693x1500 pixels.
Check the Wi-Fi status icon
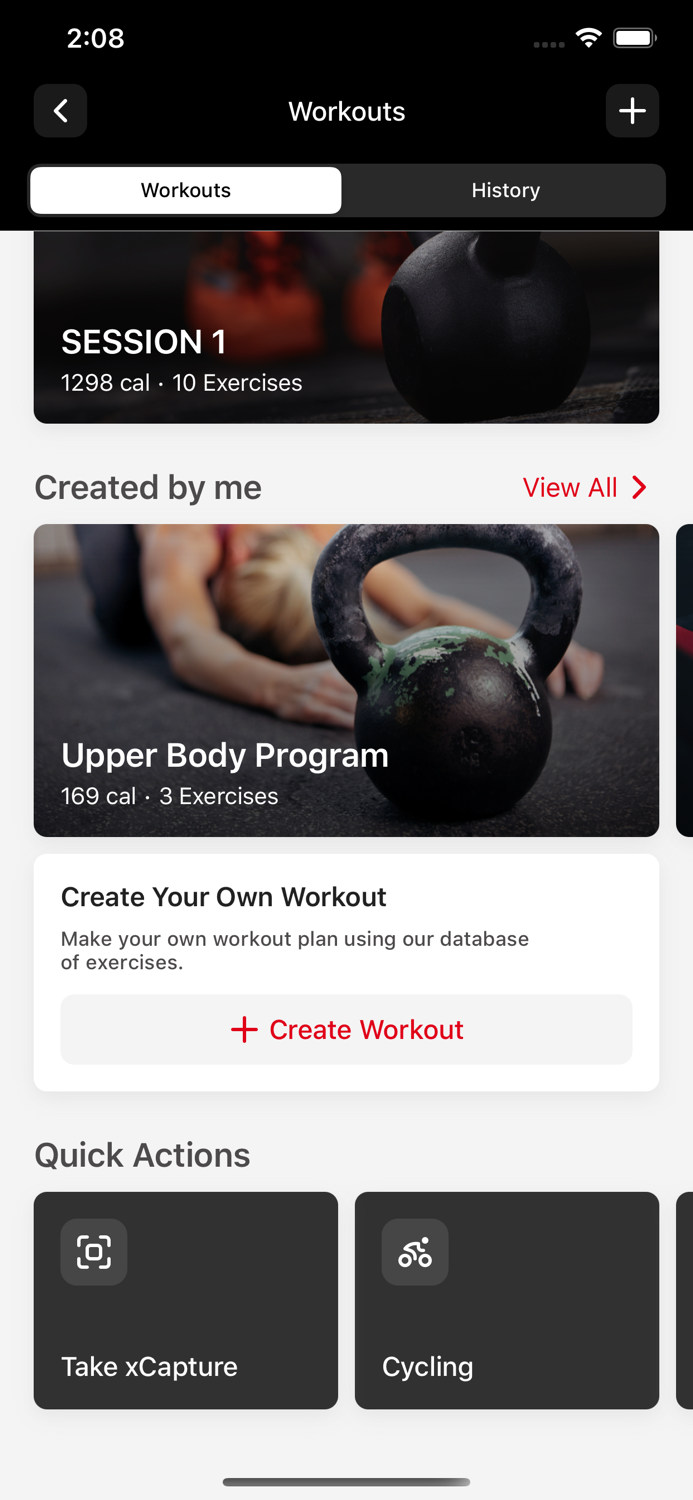click(x=589, y=38)
